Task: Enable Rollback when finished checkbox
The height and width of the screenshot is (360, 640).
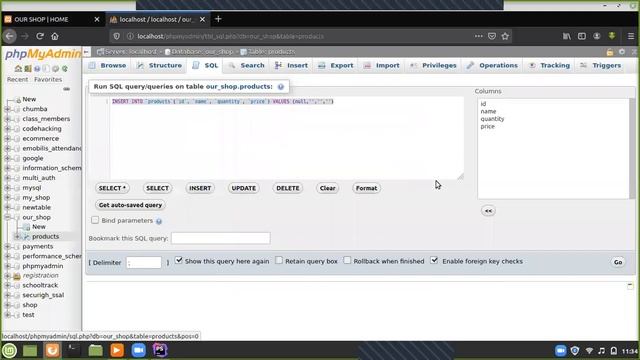Action: (347, 260)
